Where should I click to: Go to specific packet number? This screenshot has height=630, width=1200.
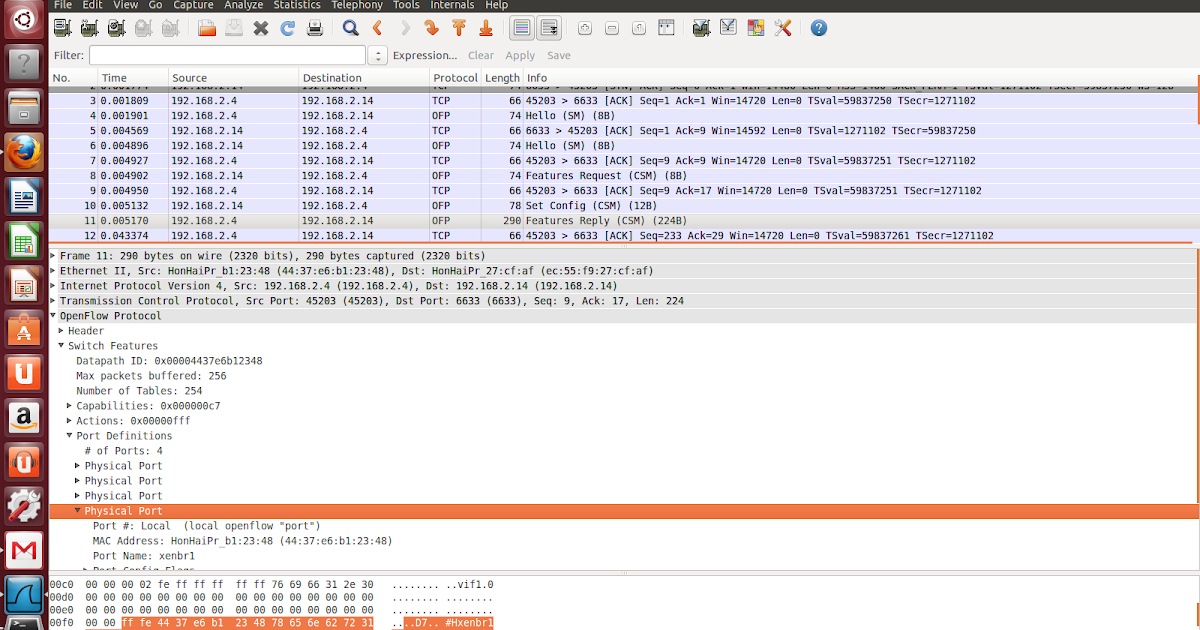tap(432, 28)
